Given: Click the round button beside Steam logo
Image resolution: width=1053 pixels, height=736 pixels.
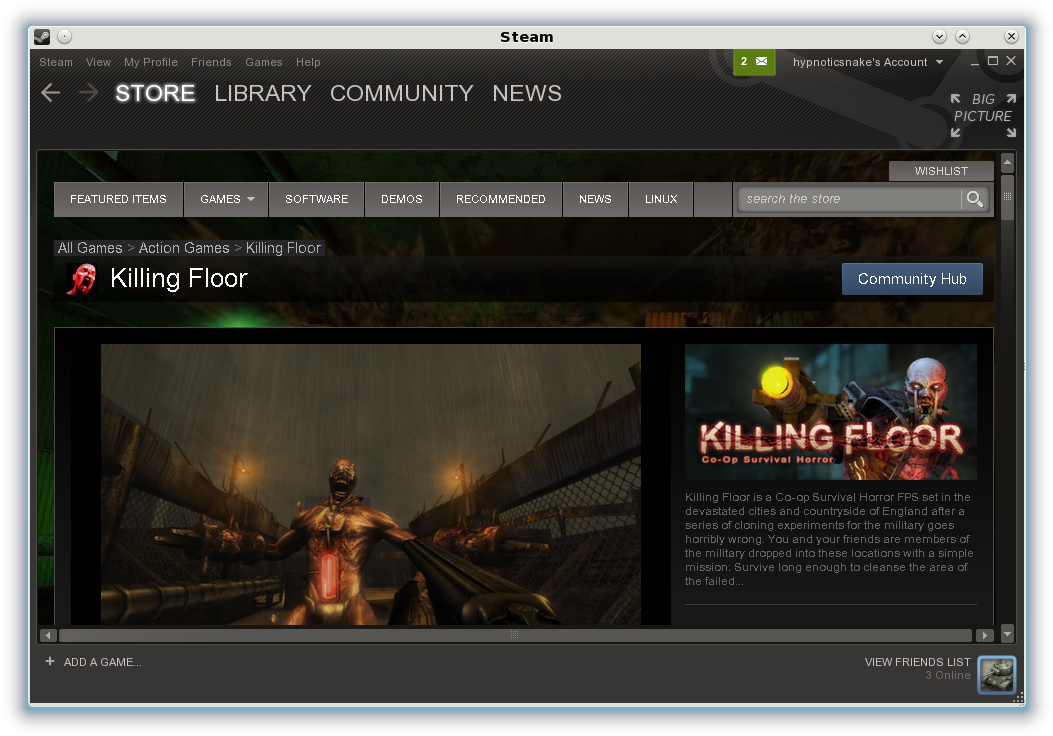Looking at the screenshot, I should tap(64, 36).
